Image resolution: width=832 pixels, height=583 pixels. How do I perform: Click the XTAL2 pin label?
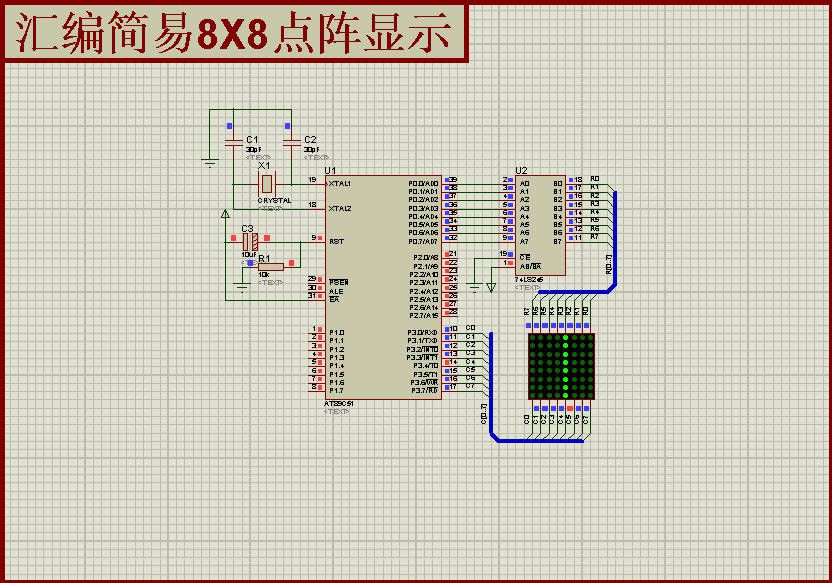340,208
